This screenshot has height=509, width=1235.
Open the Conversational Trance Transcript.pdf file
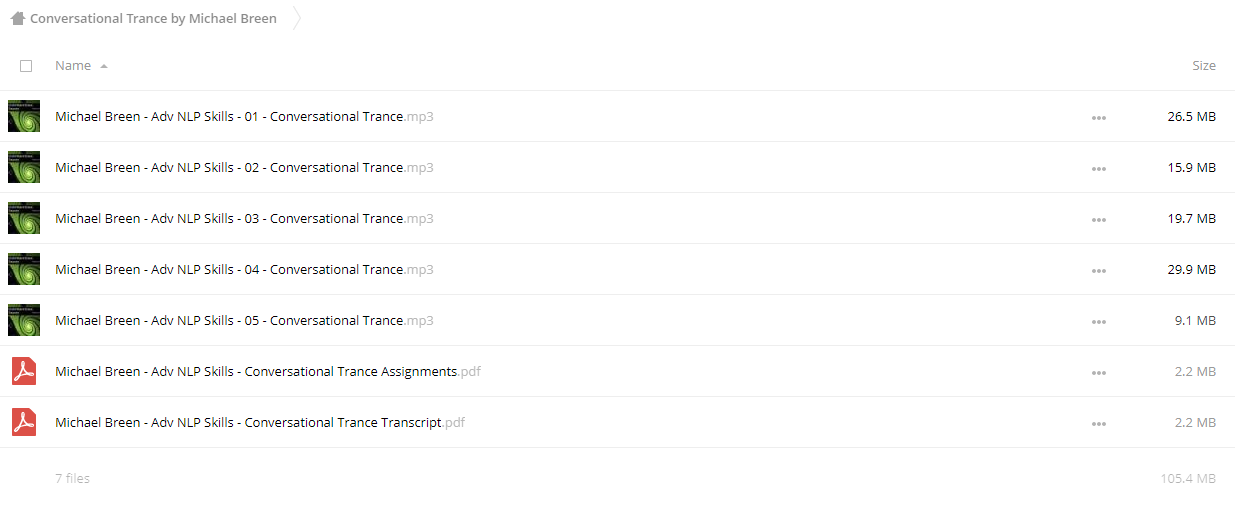pos(260,422)
